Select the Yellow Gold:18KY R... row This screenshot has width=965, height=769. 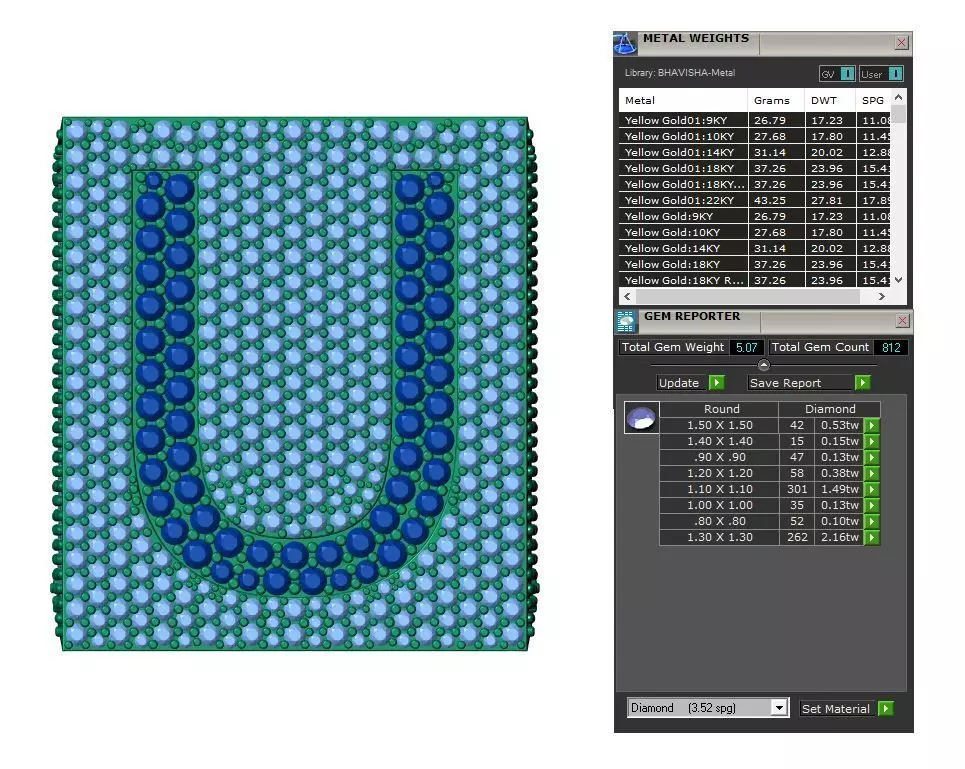tap(755, 280)
